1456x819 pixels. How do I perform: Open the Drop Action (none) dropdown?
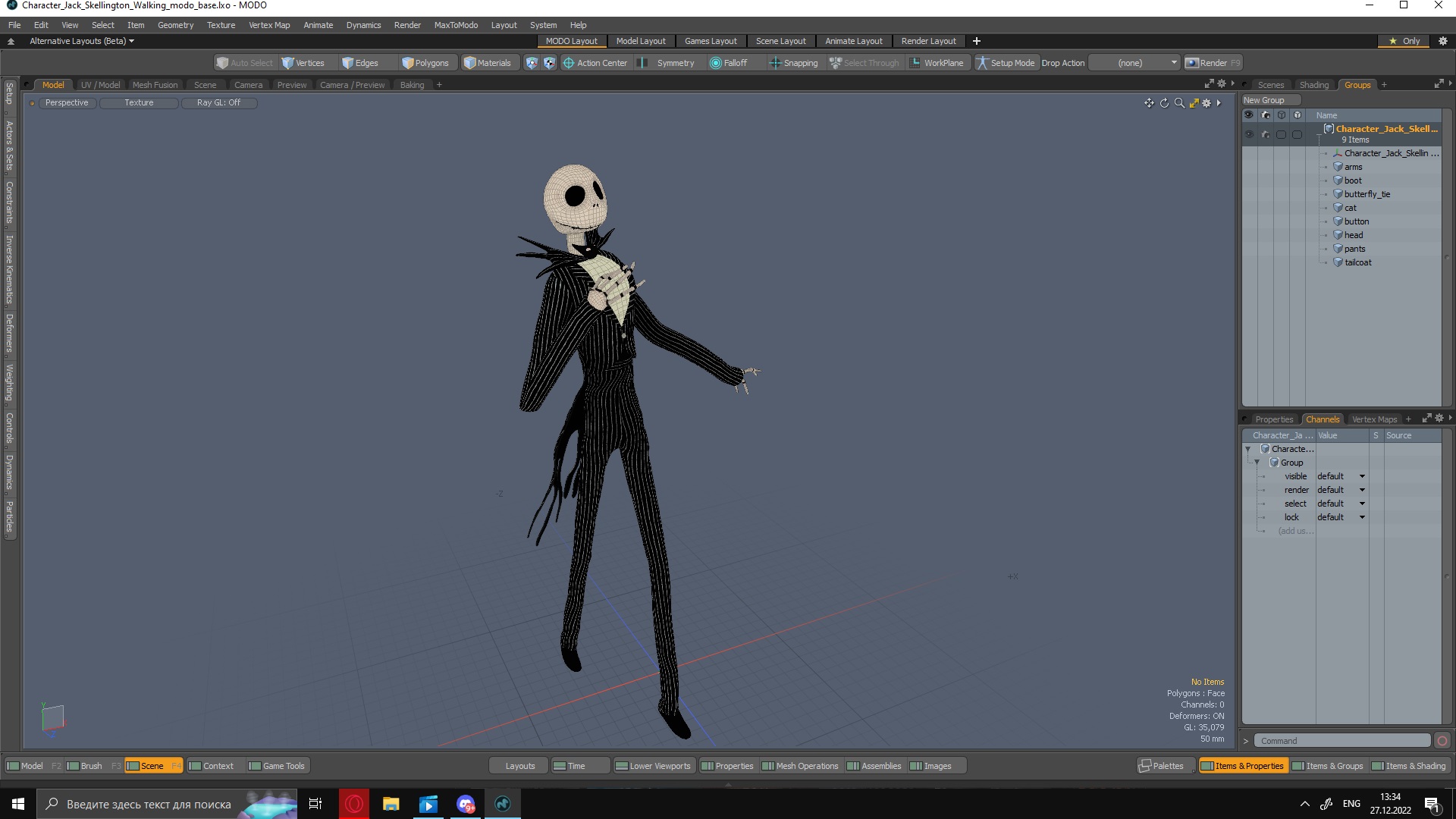pos(1134,63)
